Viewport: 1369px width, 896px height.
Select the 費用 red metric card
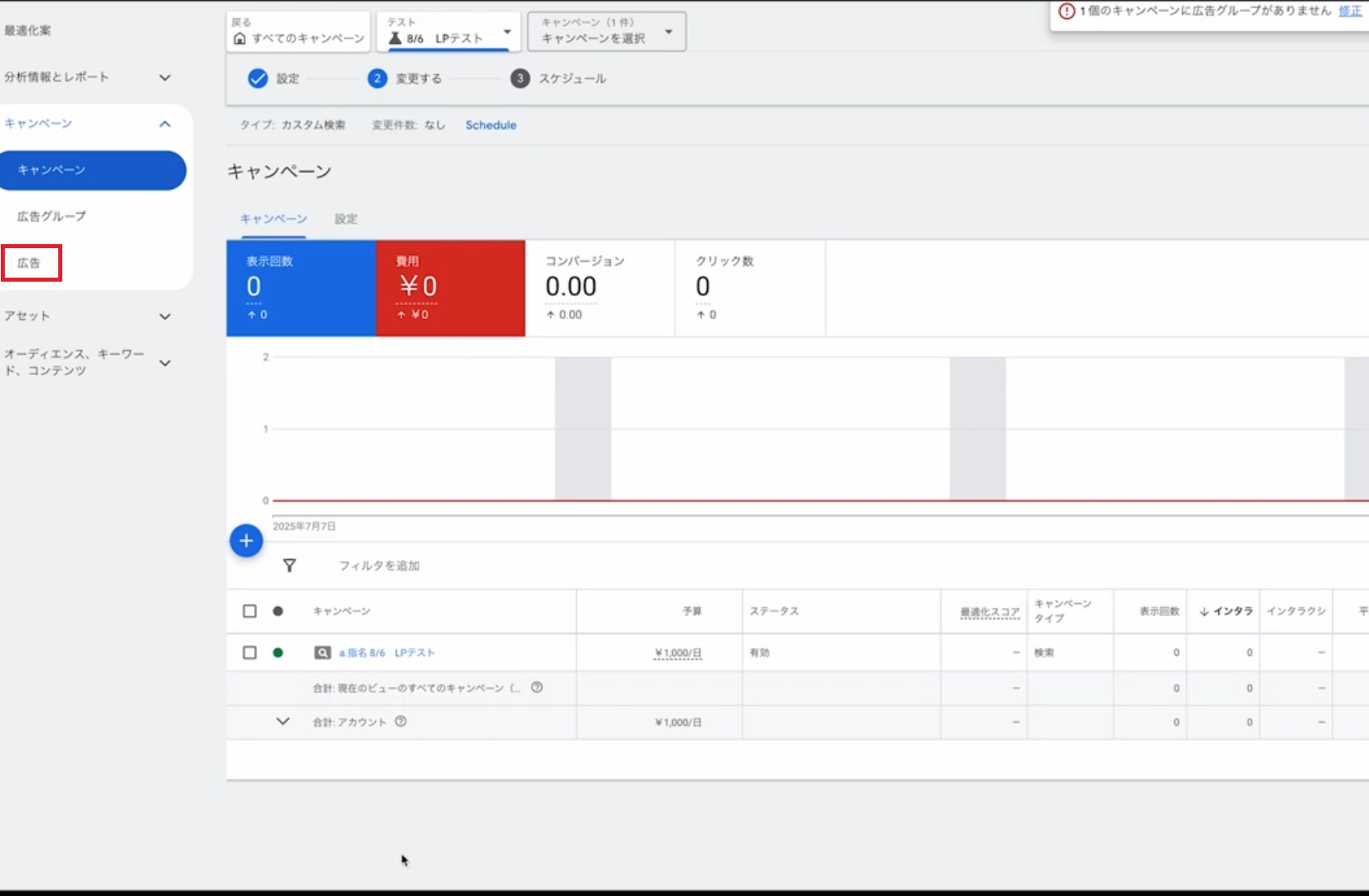[450, 288]
